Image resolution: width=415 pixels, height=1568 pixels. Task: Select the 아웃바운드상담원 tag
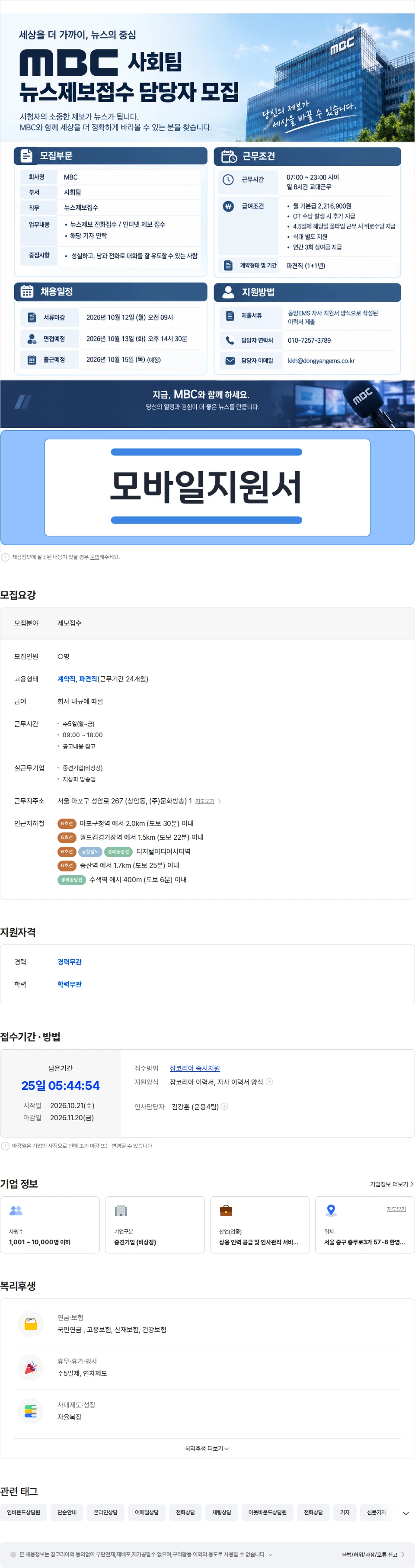point(268,1513)
